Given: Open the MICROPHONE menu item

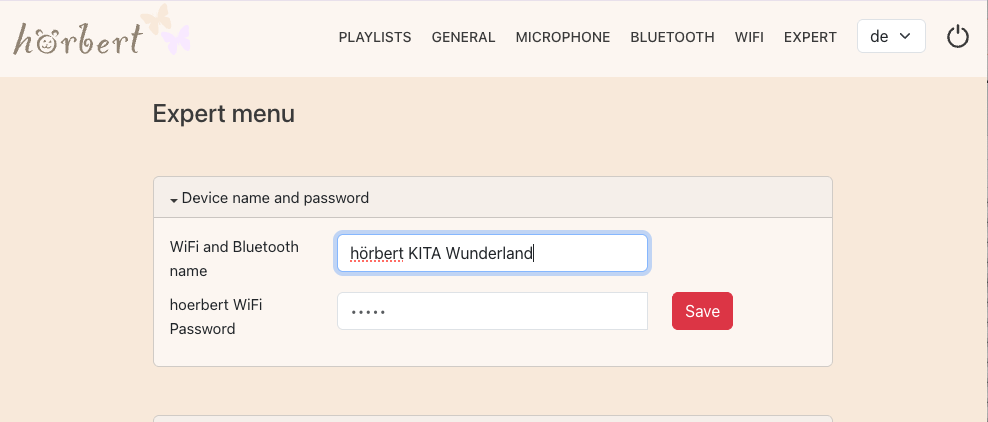Looking at the screenshot, I should pos(563,37).
